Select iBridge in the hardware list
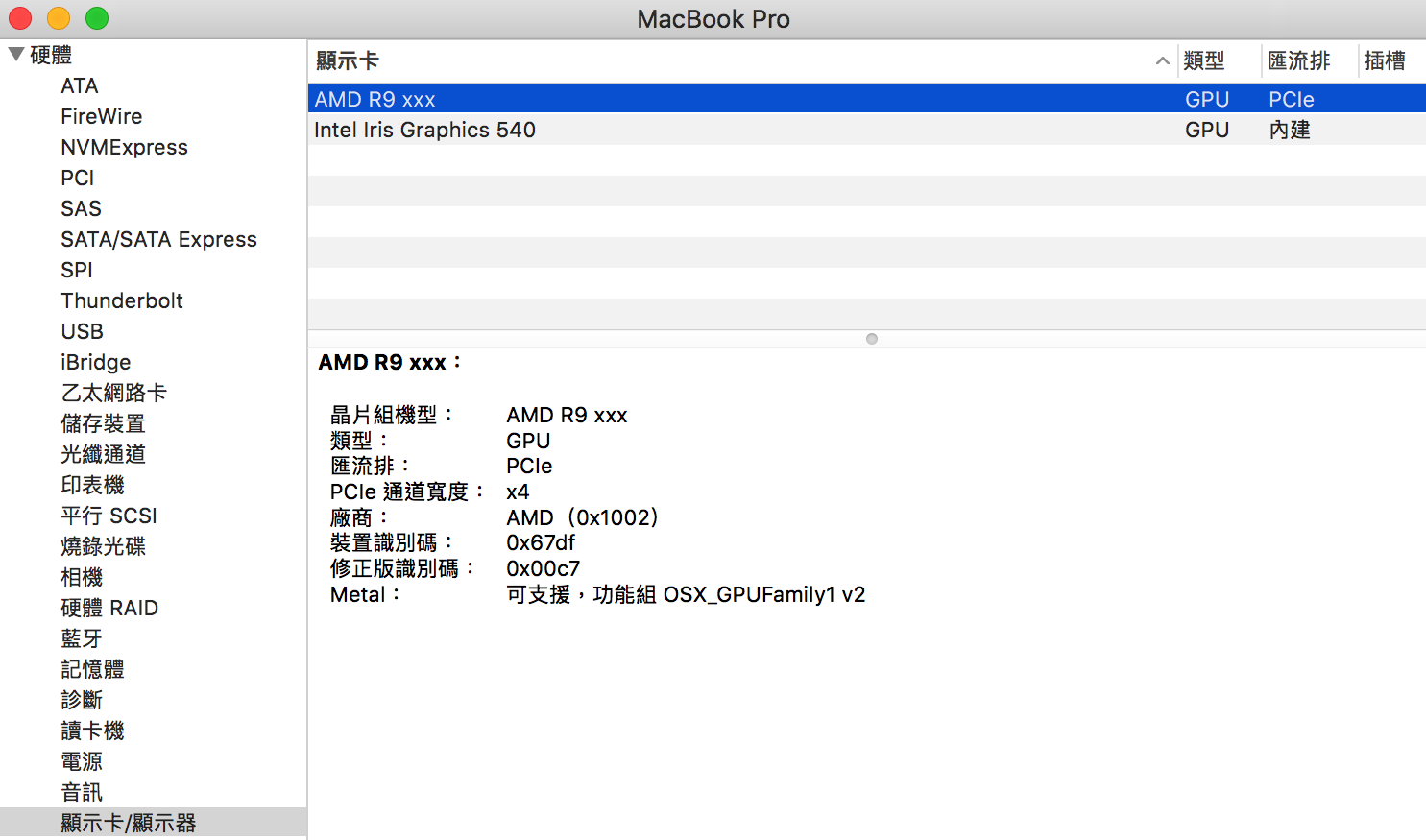Viewport: 1426px width, 840px height. click(x=96, y=362)
